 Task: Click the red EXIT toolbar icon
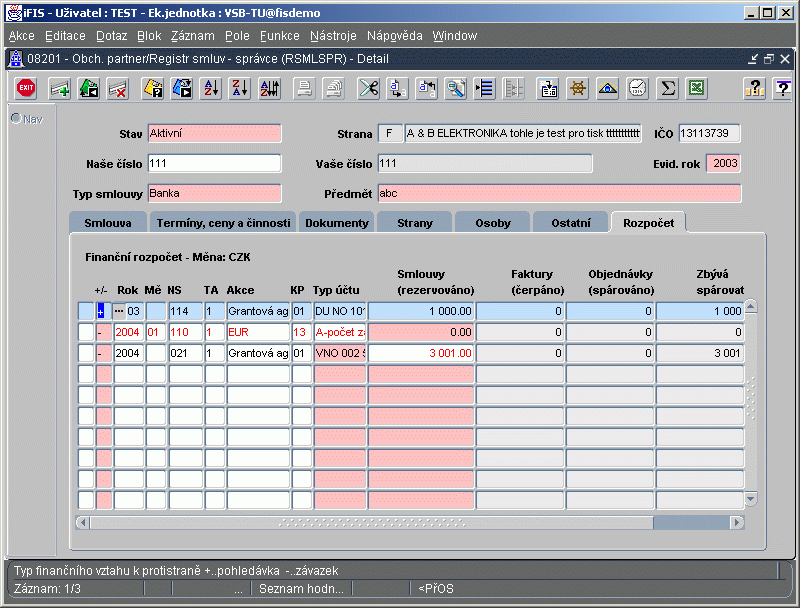click(26, 88)
